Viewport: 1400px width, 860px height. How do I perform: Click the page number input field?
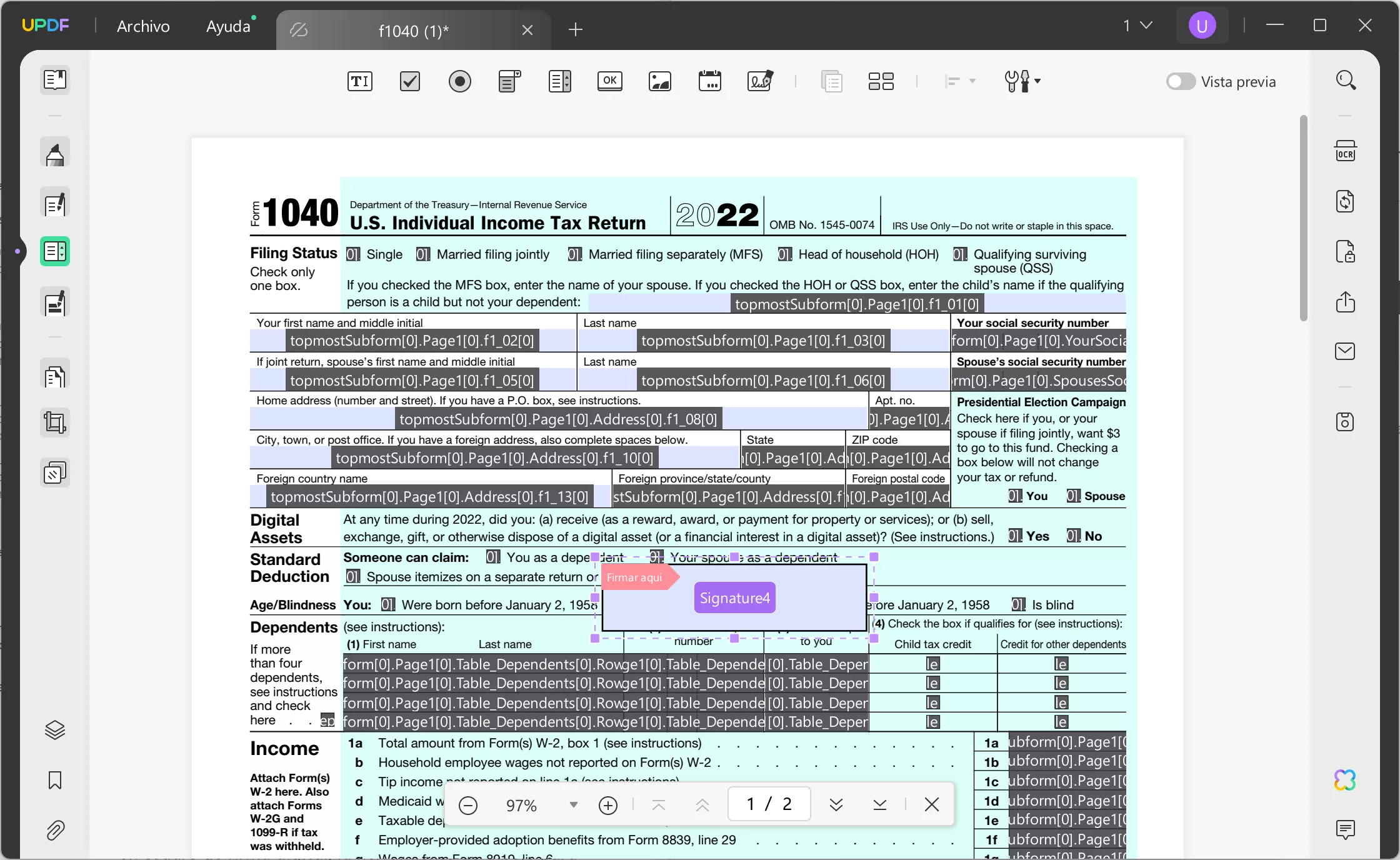click(x=769, y=804)
